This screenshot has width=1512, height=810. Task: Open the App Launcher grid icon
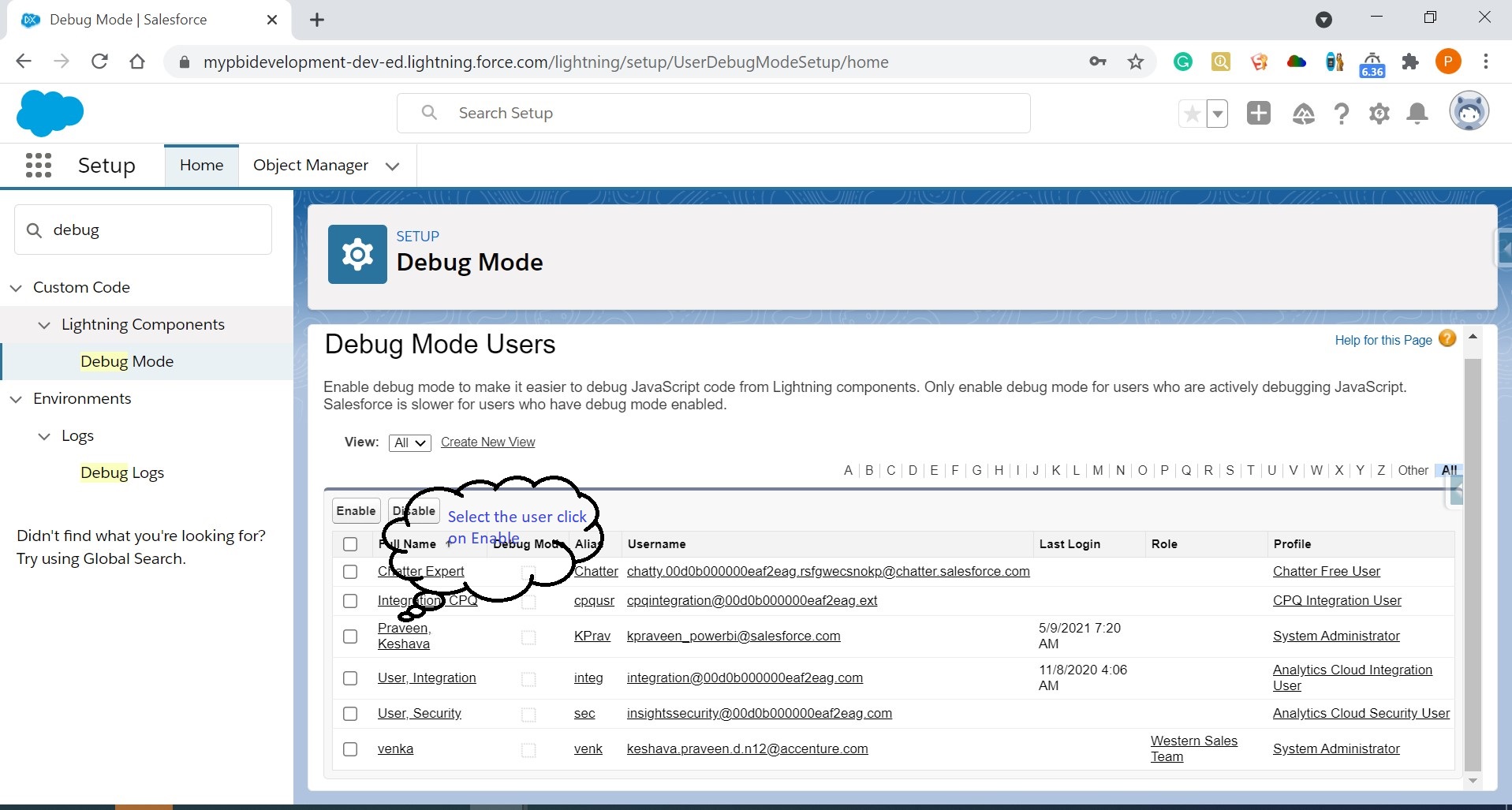[x=39, y=165]
